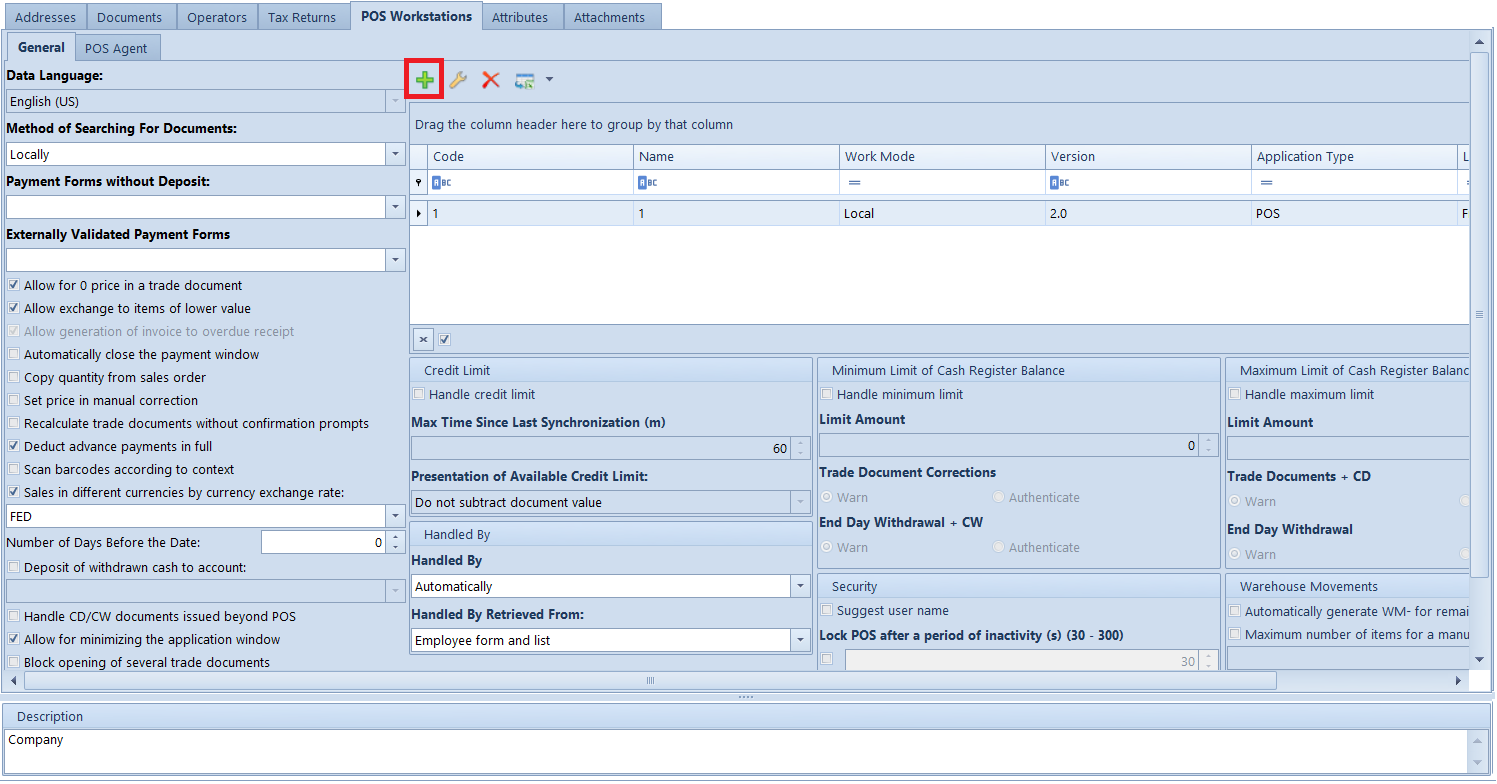Sort by the Work Mode column header
Screen dimensions: 1497x784
942,157
